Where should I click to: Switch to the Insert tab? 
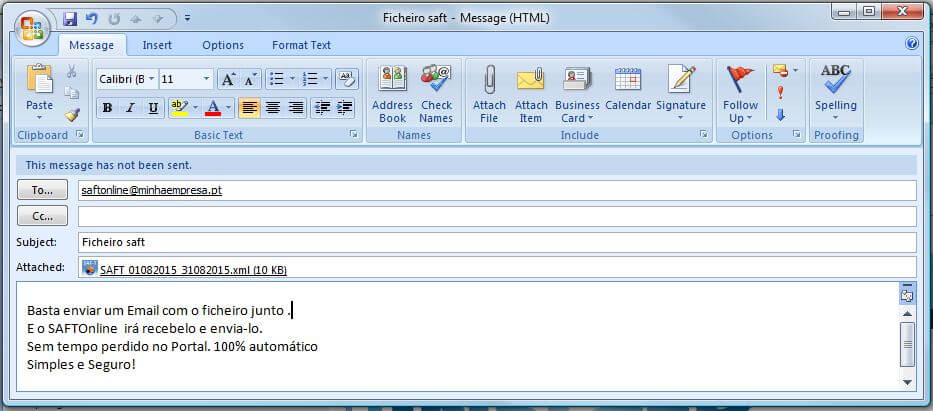coord(157,45)
